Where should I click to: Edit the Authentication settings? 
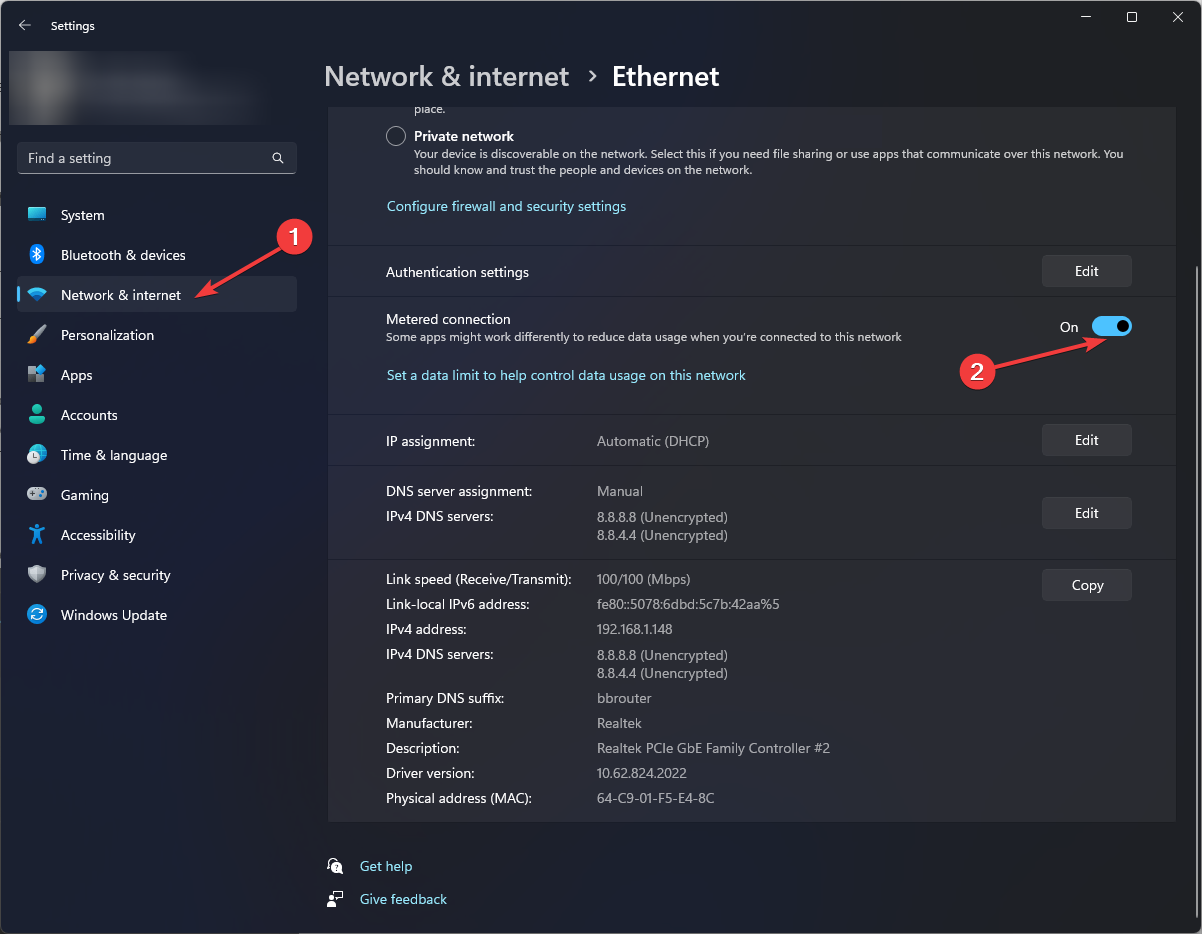tap(1086, 271)
